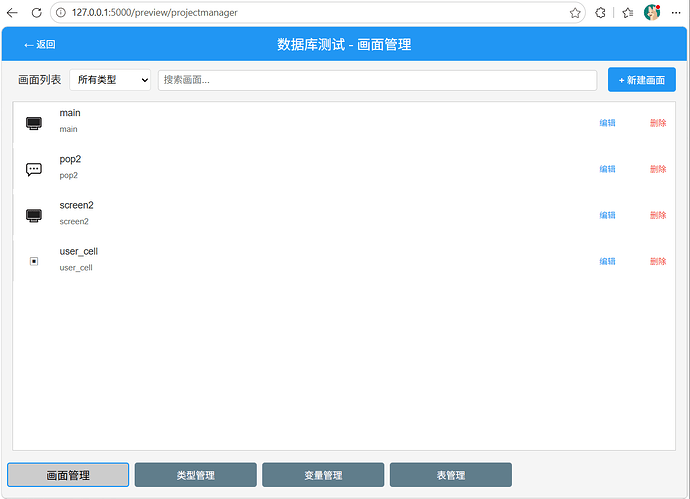690x499 pixels.
Task: Open browser extensions icon
Action: (x=600, y=13)
